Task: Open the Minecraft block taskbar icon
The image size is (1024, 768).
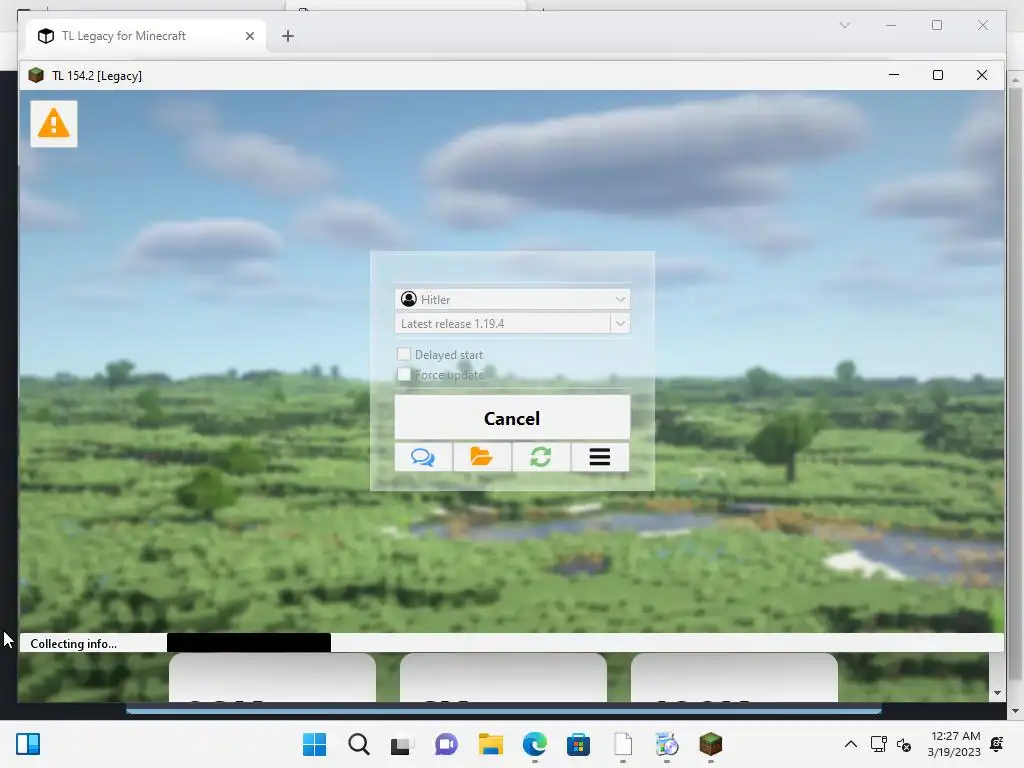Action: click(x=711, y=744)
